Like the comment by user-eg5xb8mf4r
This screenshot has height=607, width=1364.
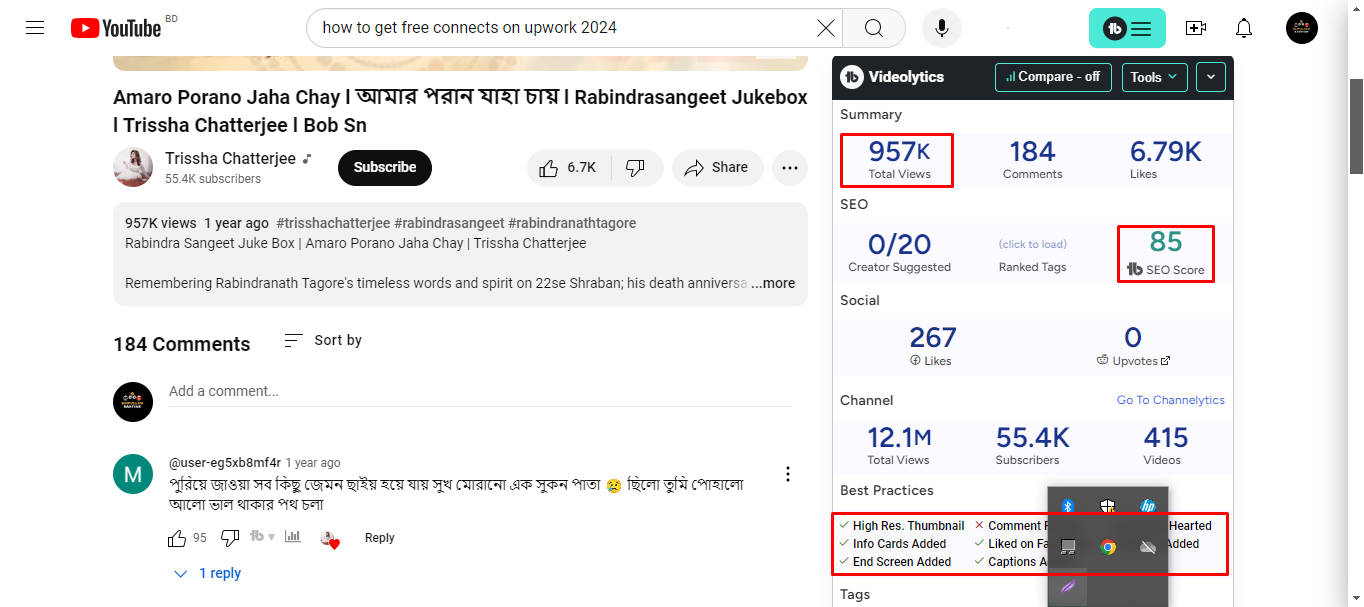(x=177, y=538)
